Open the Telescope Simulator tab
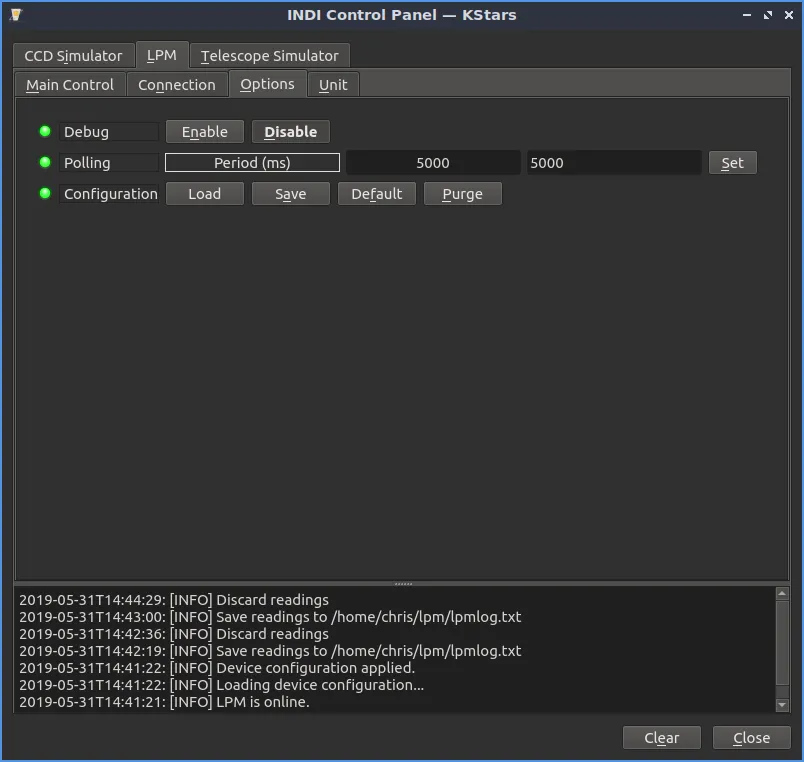The image size is (804, 762). [270, 55]
